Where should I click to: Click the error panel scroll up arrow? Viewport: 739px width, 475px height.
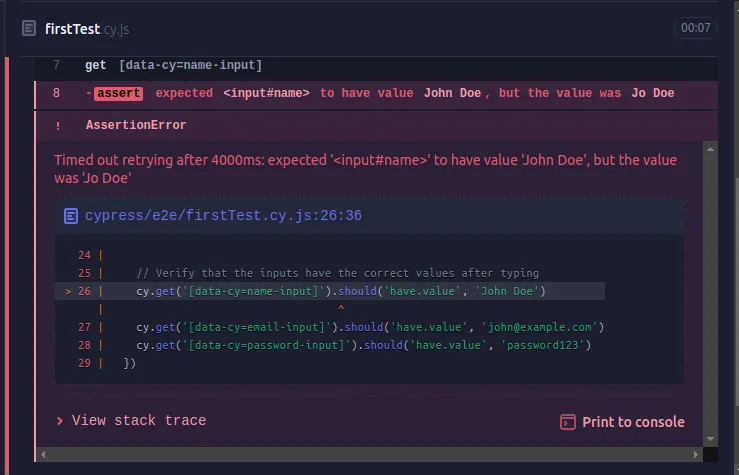[710, 149]
